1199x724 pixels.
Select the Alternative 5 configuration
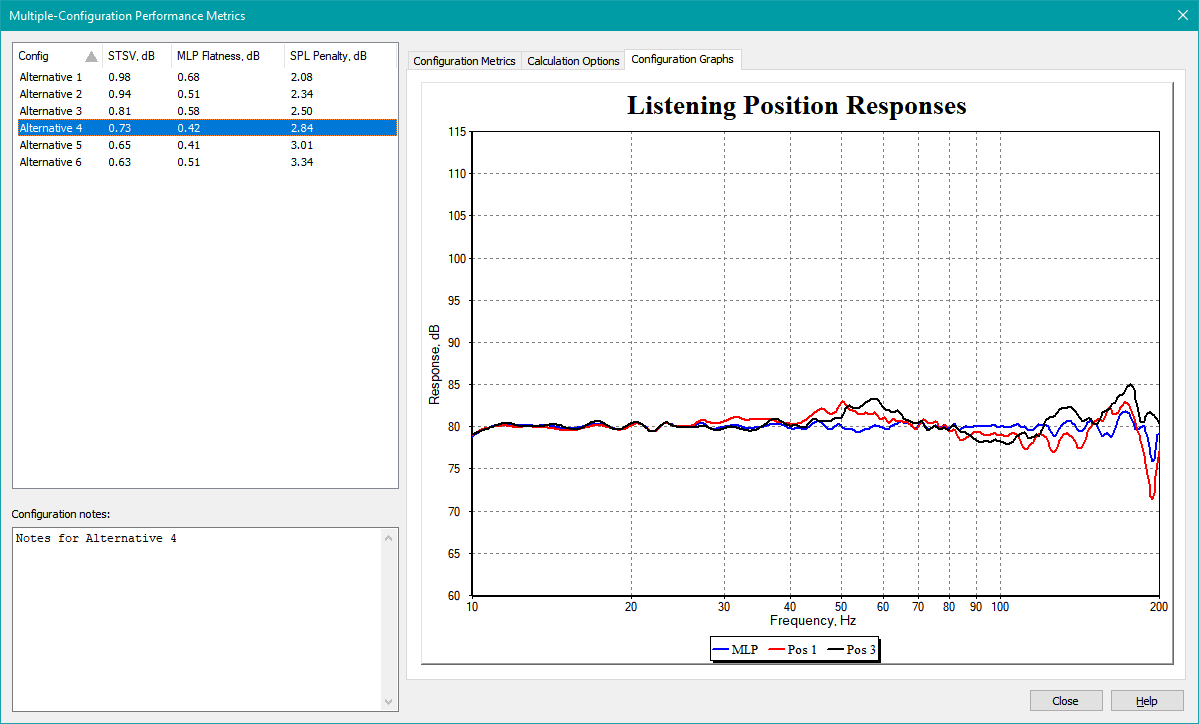pyautogui.click(x=206, y=145)
